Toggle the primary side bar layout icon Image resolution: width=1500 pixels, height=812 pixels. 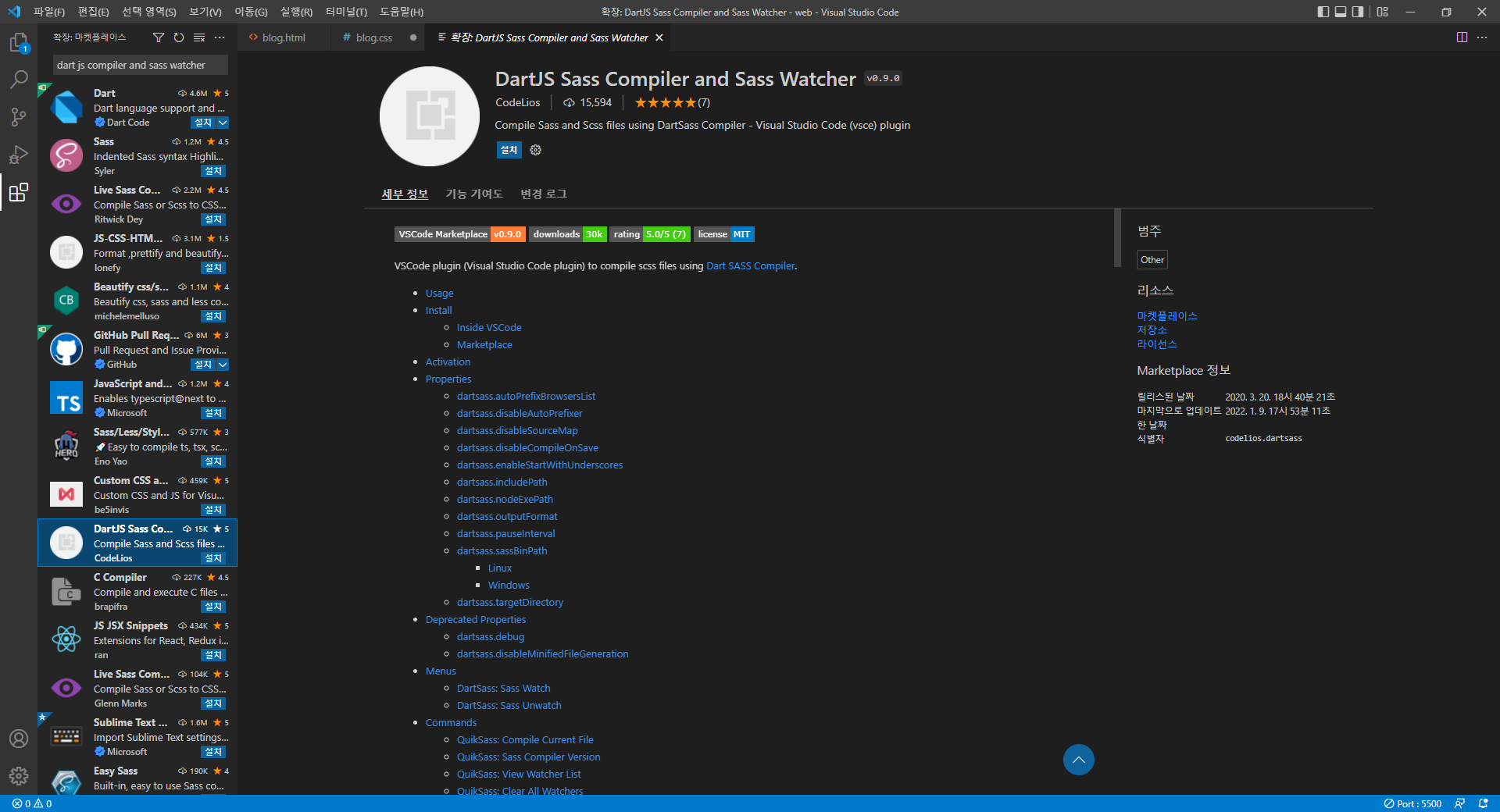click(1323, 12)
